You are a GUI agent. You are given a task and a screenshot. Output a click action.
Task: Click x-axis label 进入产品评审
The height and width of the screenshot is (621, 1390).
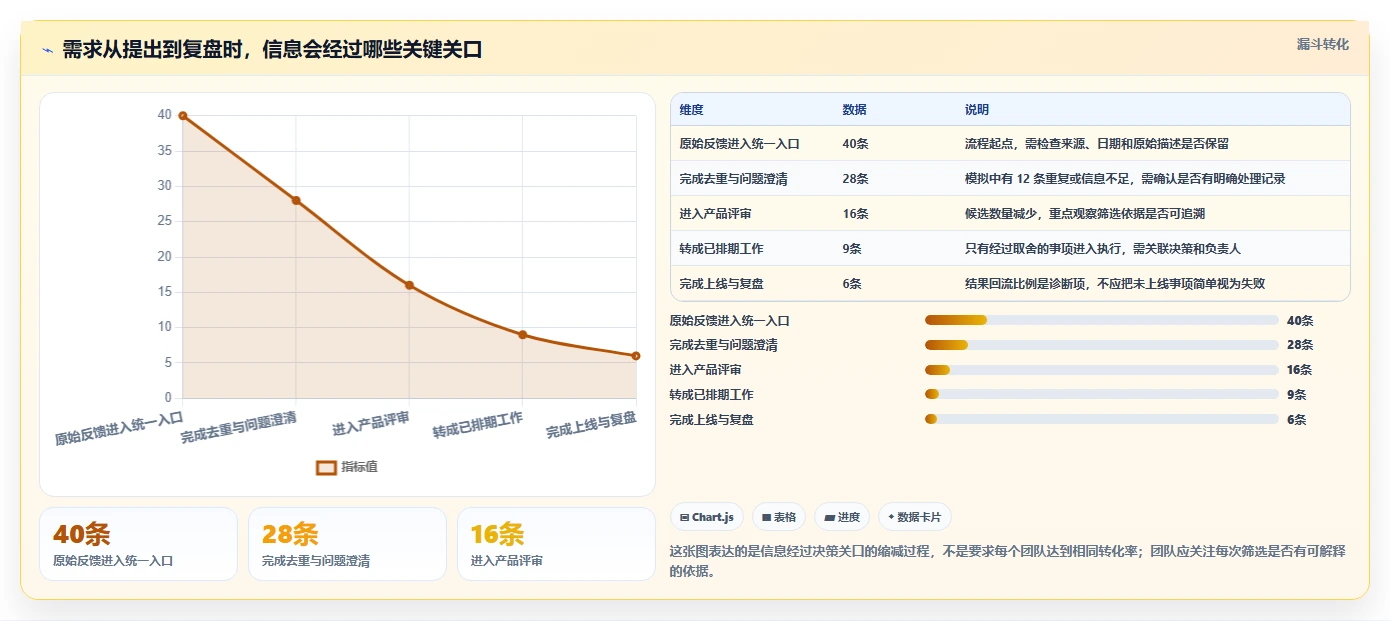pyautogui.click(x=371, y=424)
